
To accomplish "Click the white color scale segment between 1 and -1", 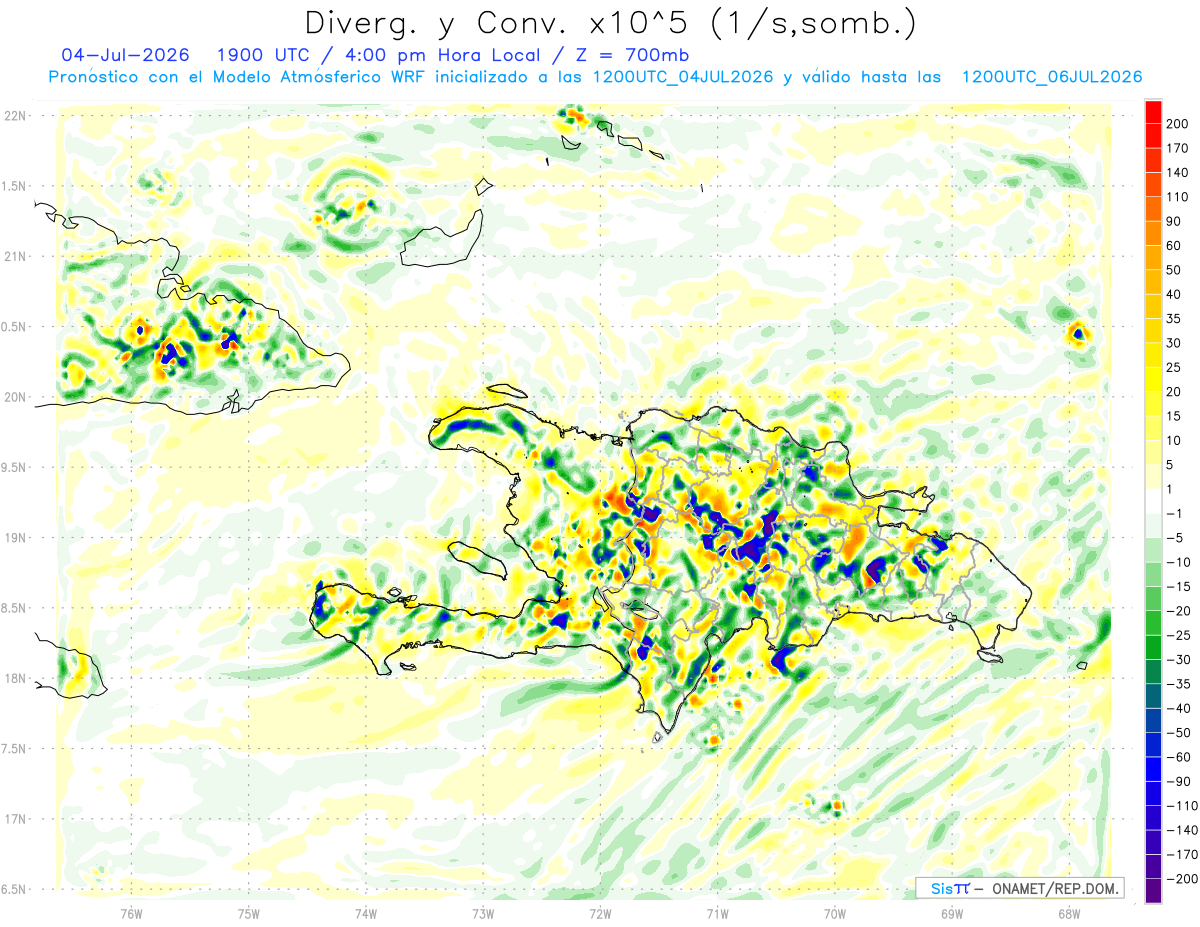I will coord(1153,501).
